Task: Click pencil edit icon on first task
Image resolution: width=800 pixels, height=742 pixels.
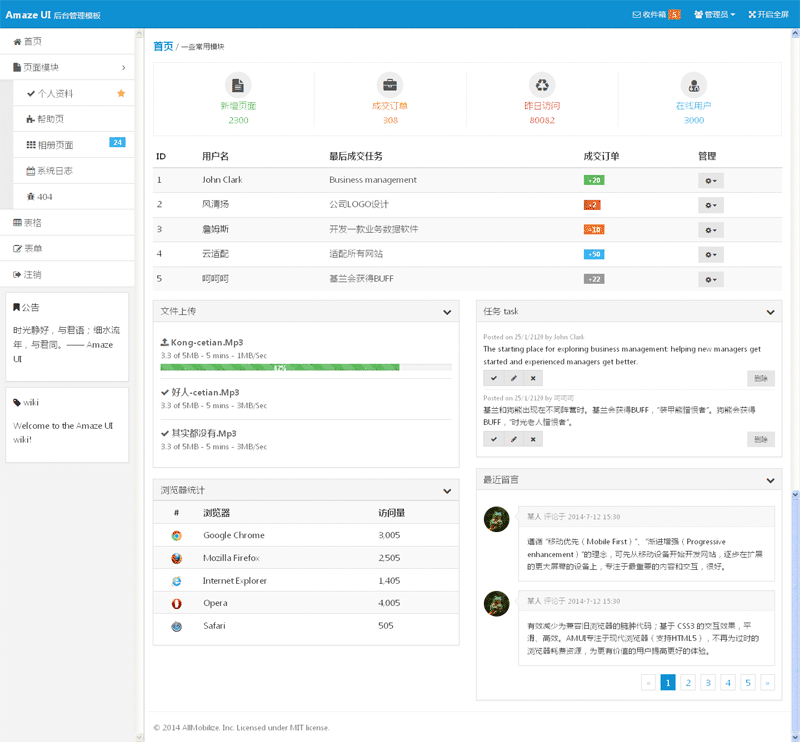Action: pos(513,378)
